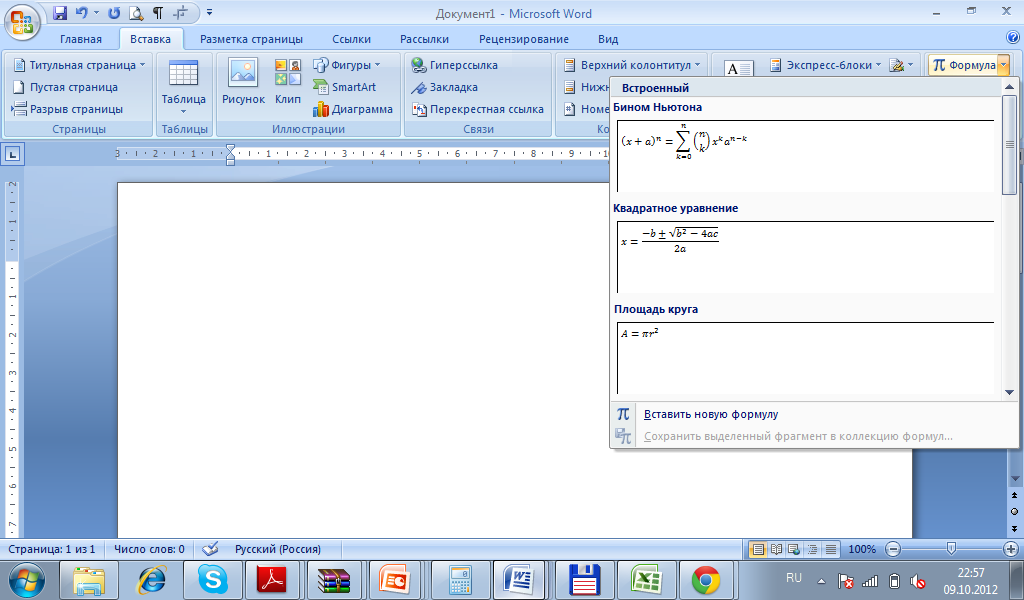The image size is (1024, 600).
Task: Save the document from the quick access toolbar
Action: pos(60,12)
